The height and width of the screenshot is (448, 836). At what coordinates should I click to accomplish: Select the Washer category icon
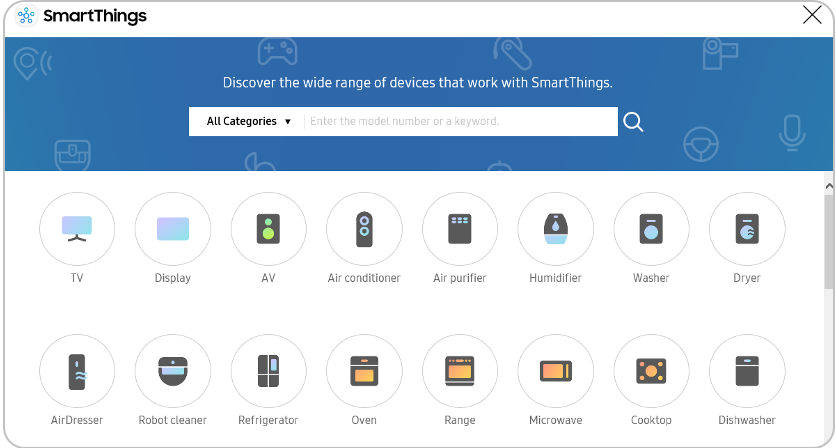[651, 230]
